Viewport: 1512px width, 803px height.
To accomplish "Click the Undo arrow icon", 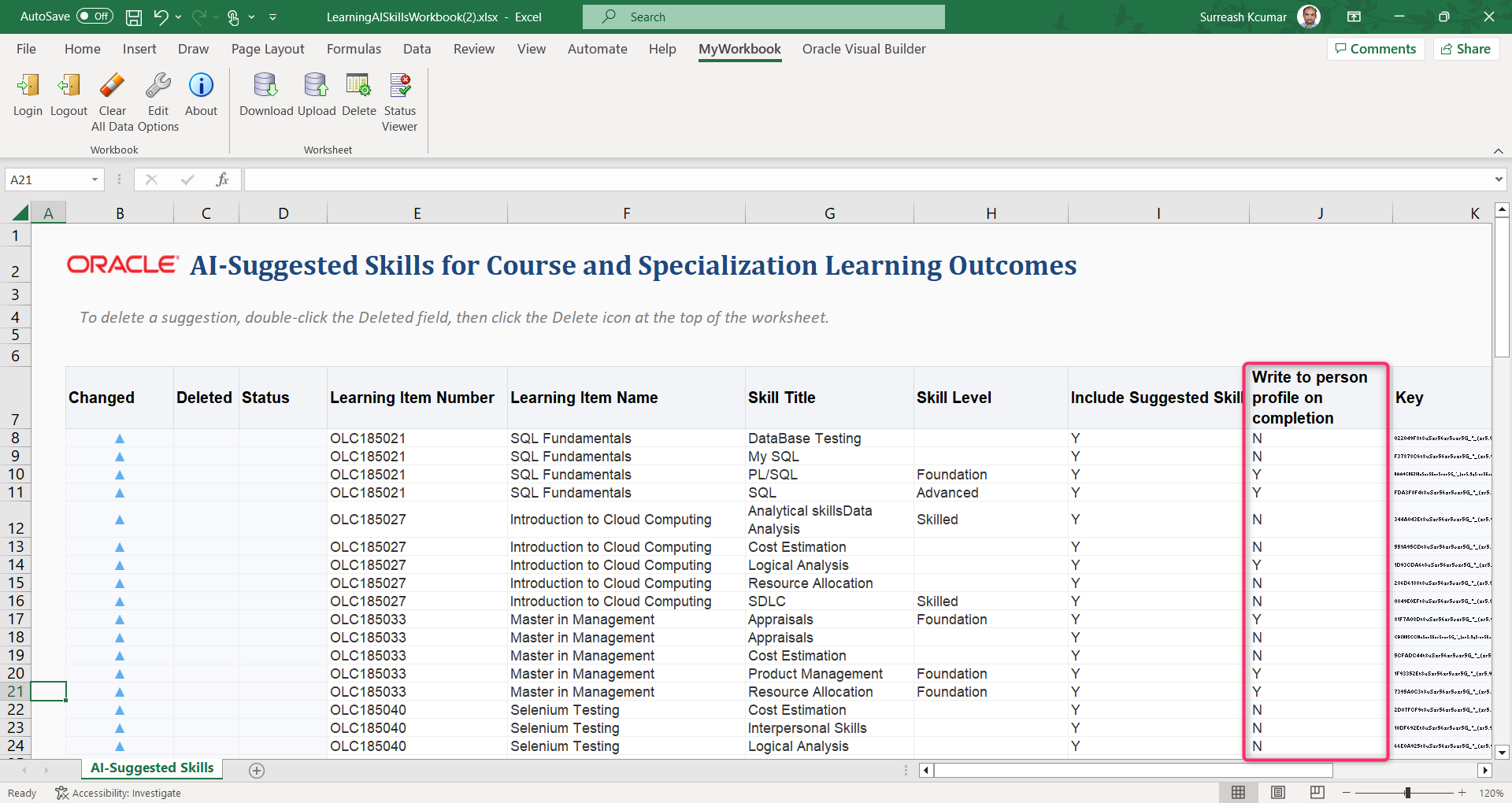I will pos(161,17).
